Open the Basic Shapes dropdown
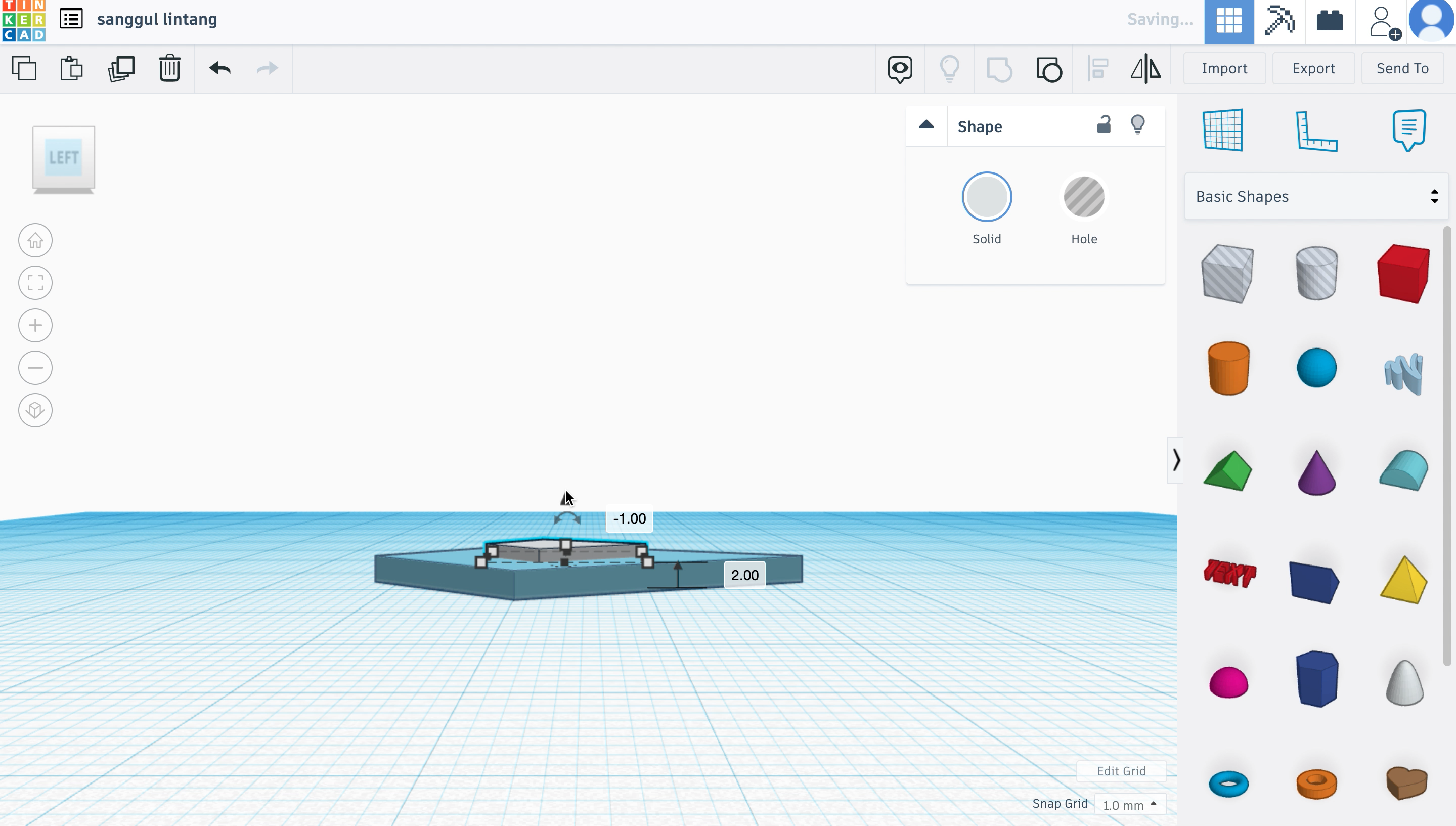The width and height of the screenshot is (1456, 826). [1316, 196]
